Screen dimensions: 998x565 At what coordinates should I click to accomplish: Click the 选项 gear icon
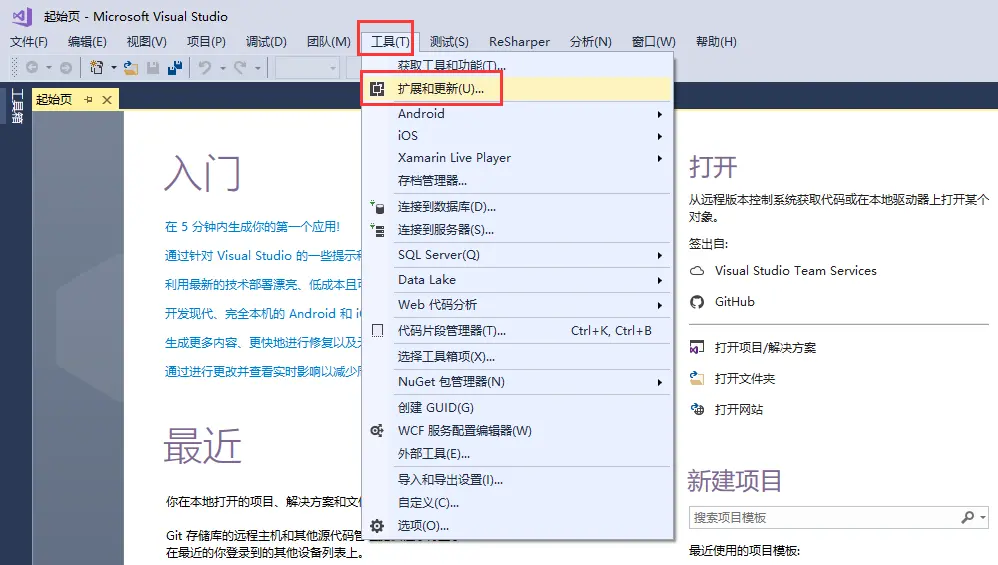click(x=377, y=526)
